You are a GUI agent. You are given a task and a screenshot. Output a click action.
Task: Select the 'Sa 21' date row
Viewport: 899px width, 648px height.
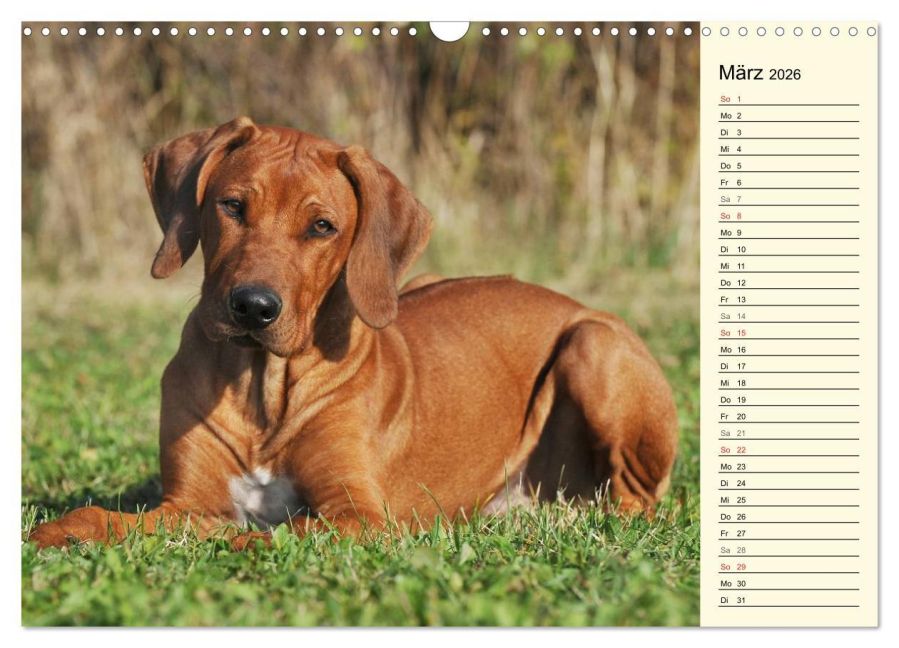[x=788, y=432]
